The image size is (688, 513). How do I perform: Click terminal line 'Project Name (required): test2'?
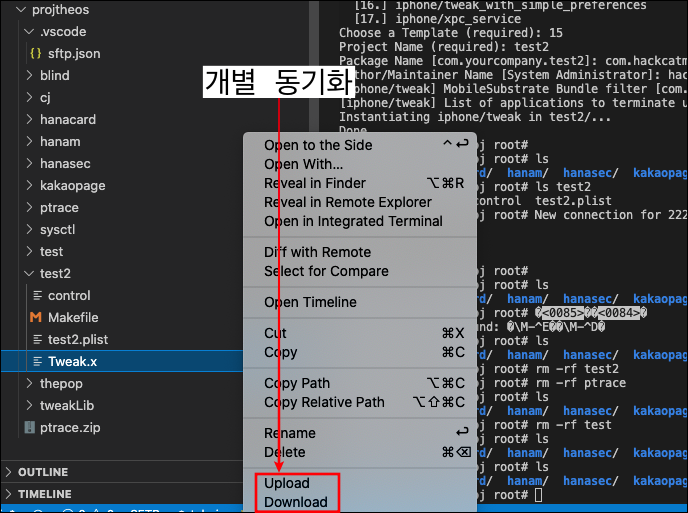444,47
